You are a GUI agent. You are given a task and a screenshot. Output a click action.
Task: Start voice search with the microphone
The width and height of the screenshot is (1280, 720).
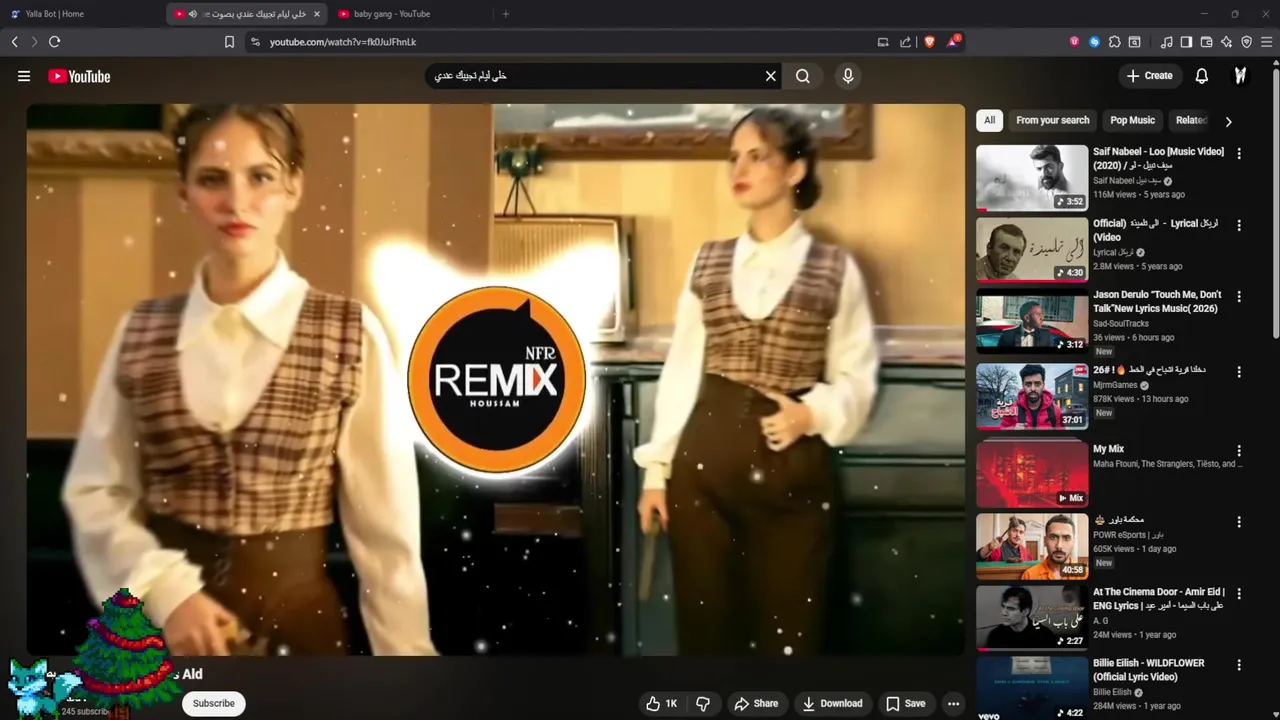coord(848,76)
